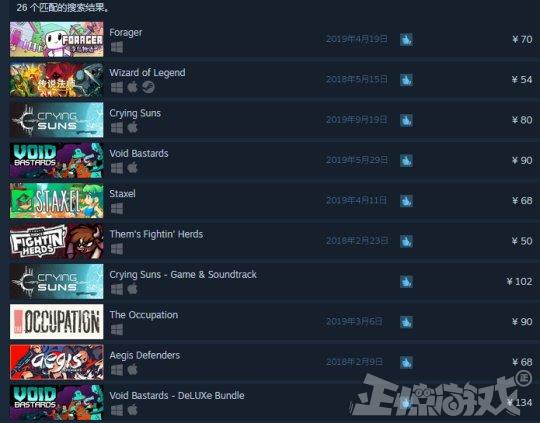Image resolution: width=540 pixels, height=423 pixels.
Task: Open the Forager game thumbnail
Action: point(56,39)
